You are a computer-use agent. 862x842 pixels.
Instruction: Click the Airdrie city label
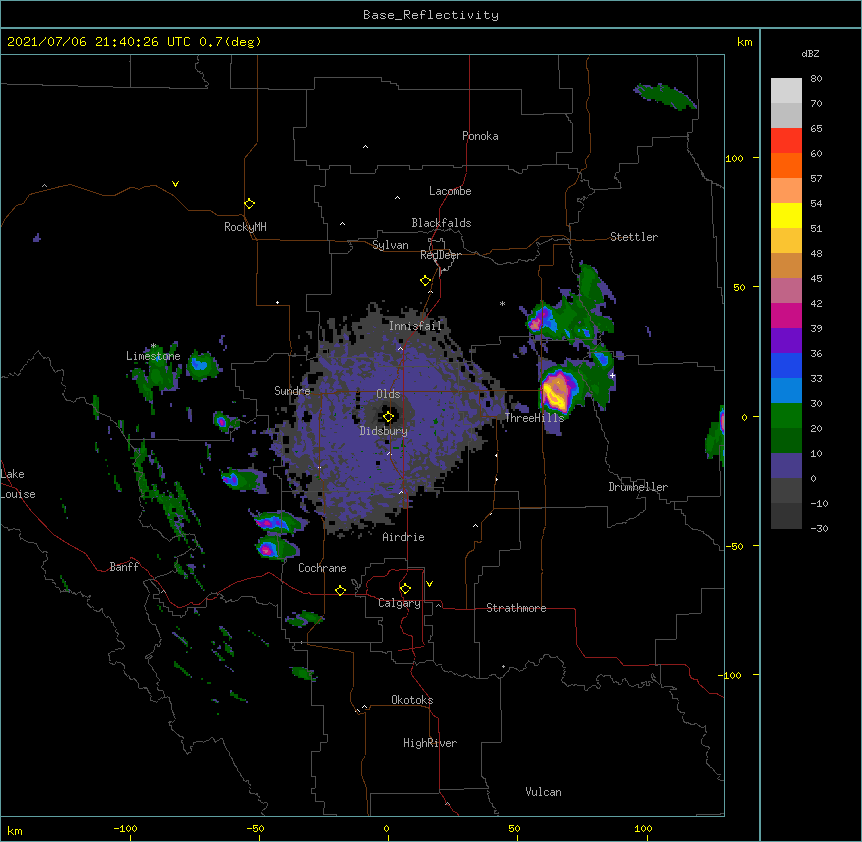click(x=404, y=537)
